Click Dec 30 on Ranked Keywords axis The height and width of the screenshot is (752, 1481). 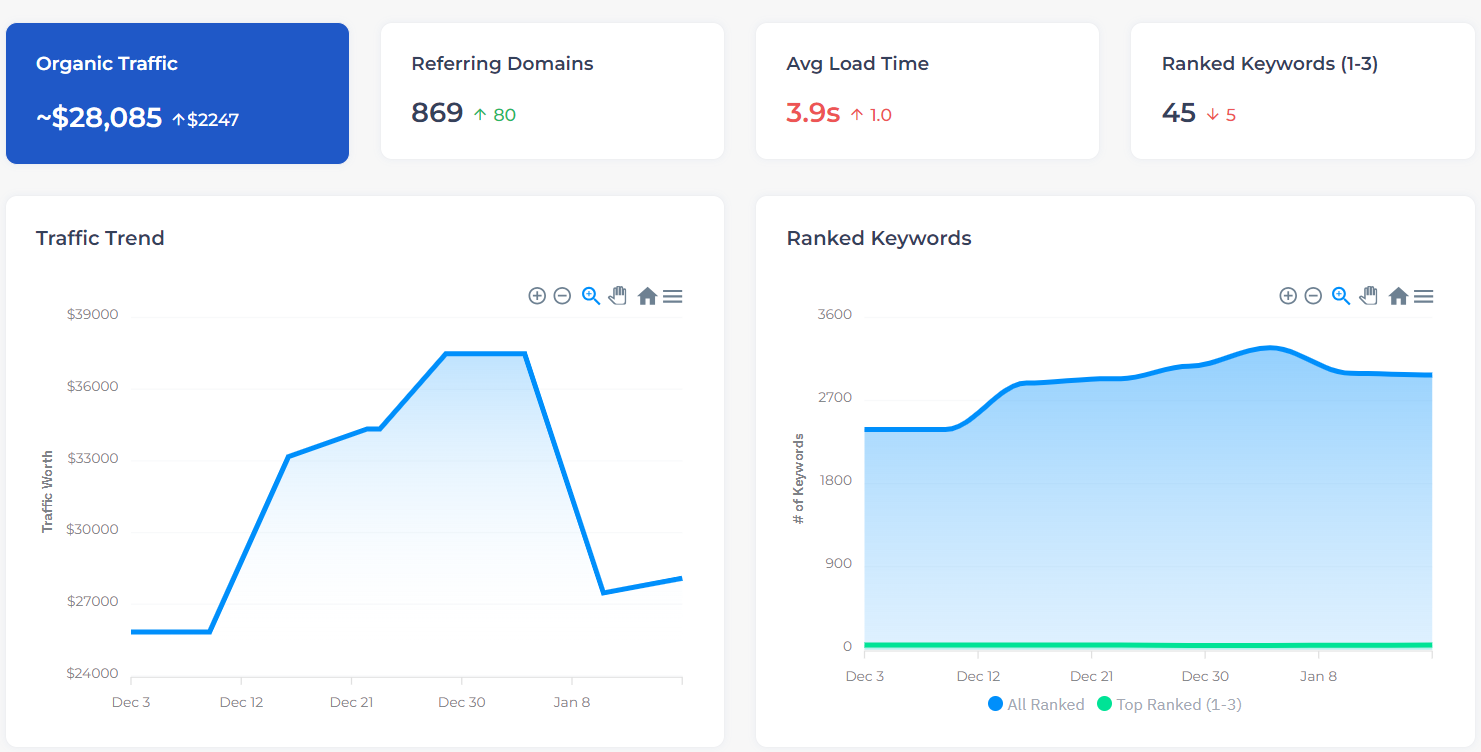[x=1205, y=676]
